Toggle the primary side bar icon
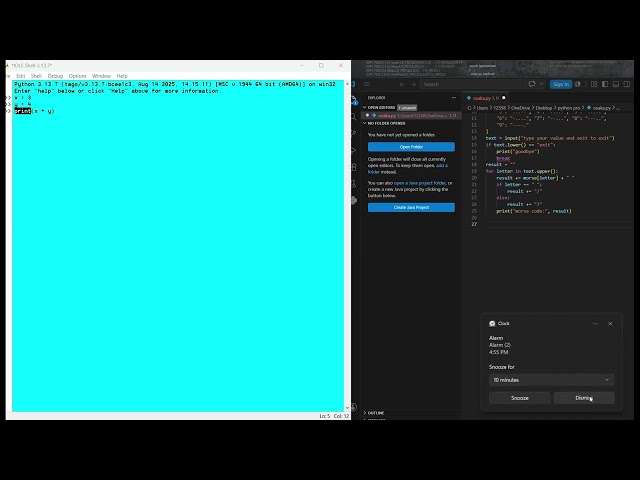The image size is (640, 480). [x=605, y=84]
